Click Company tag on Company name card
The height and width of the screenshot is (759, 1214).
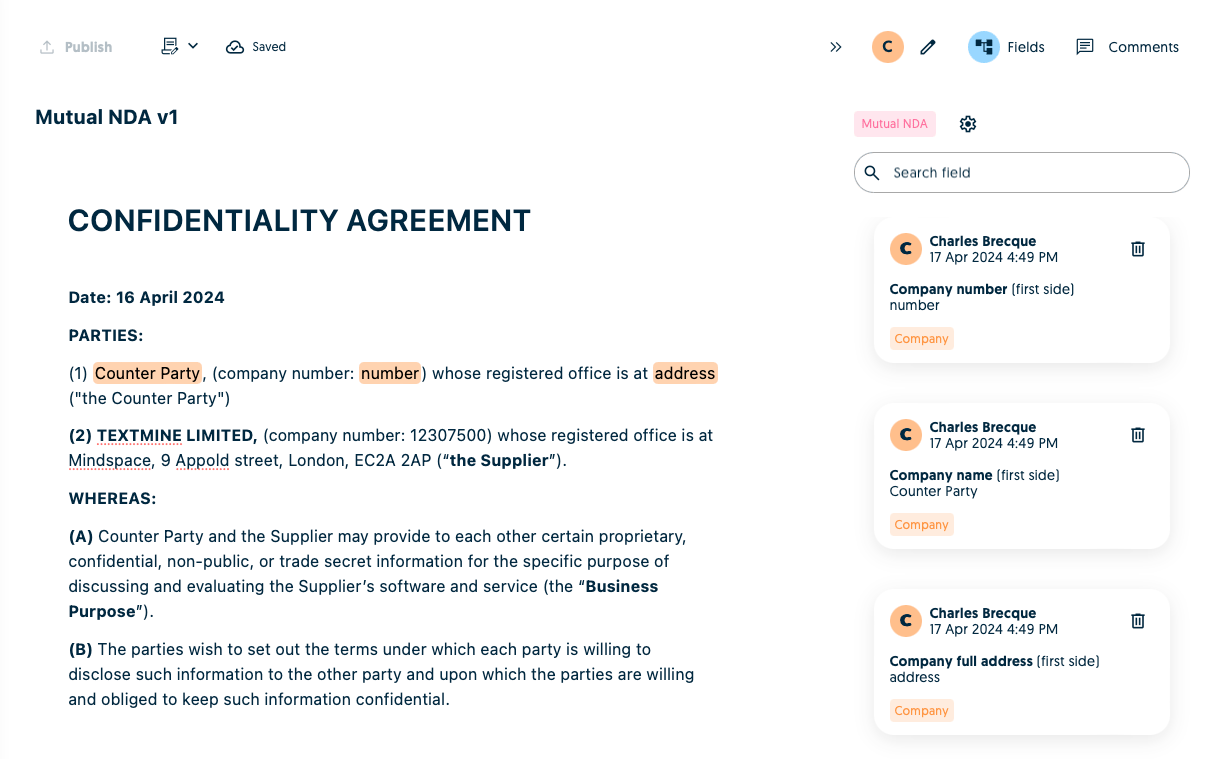click(922, 525)
